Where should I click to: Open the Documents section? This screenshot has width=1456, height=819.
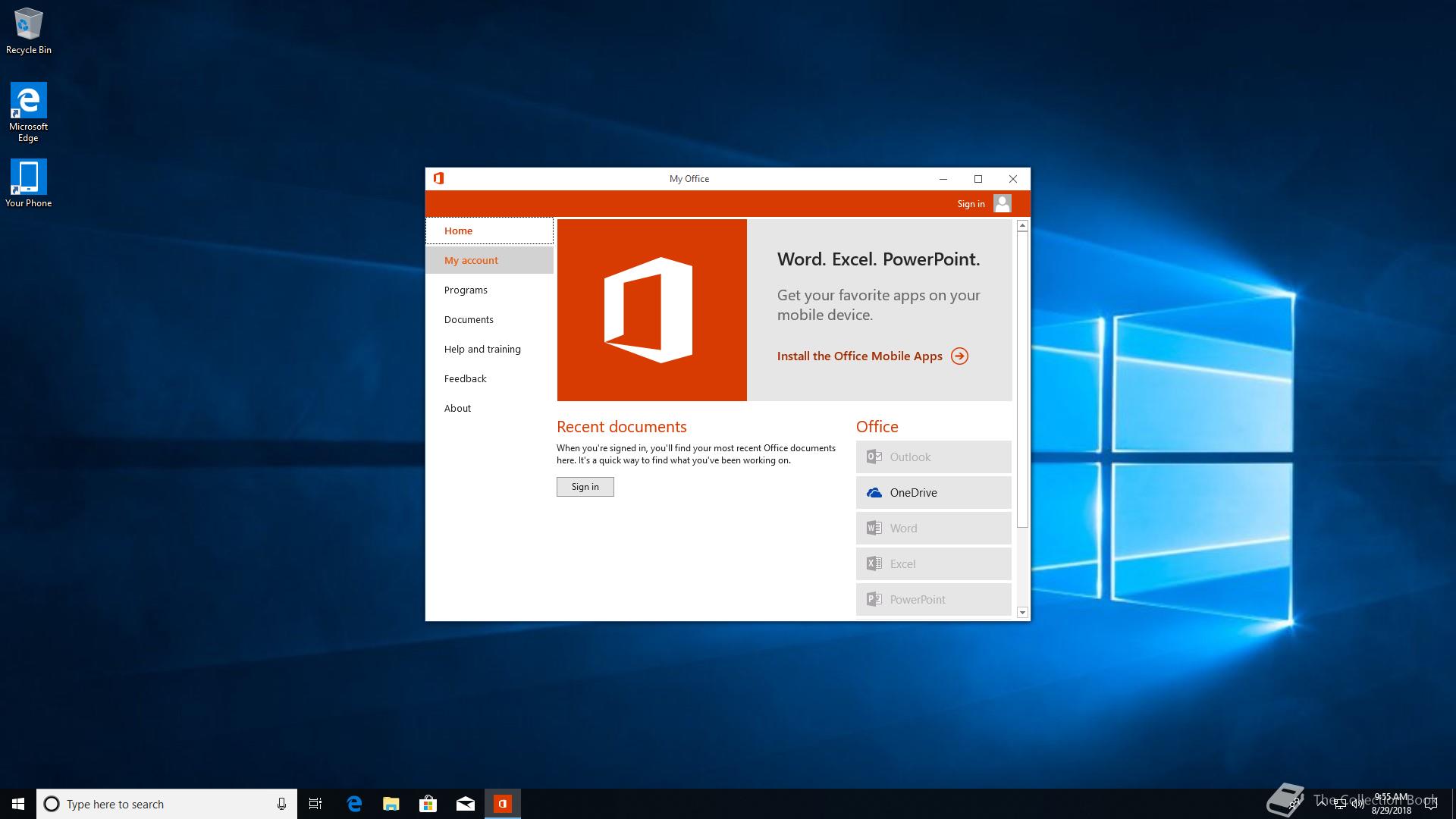(490, 319)
